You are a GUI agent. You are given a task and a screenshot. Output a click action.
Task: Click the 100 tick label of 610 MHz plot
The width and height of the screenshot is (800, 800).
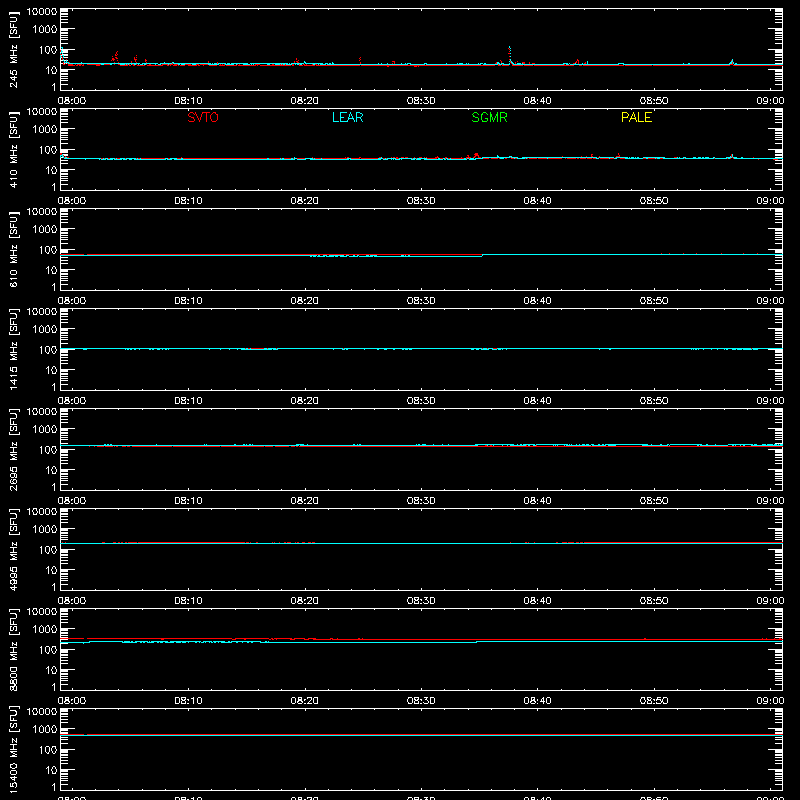(48, 250)
